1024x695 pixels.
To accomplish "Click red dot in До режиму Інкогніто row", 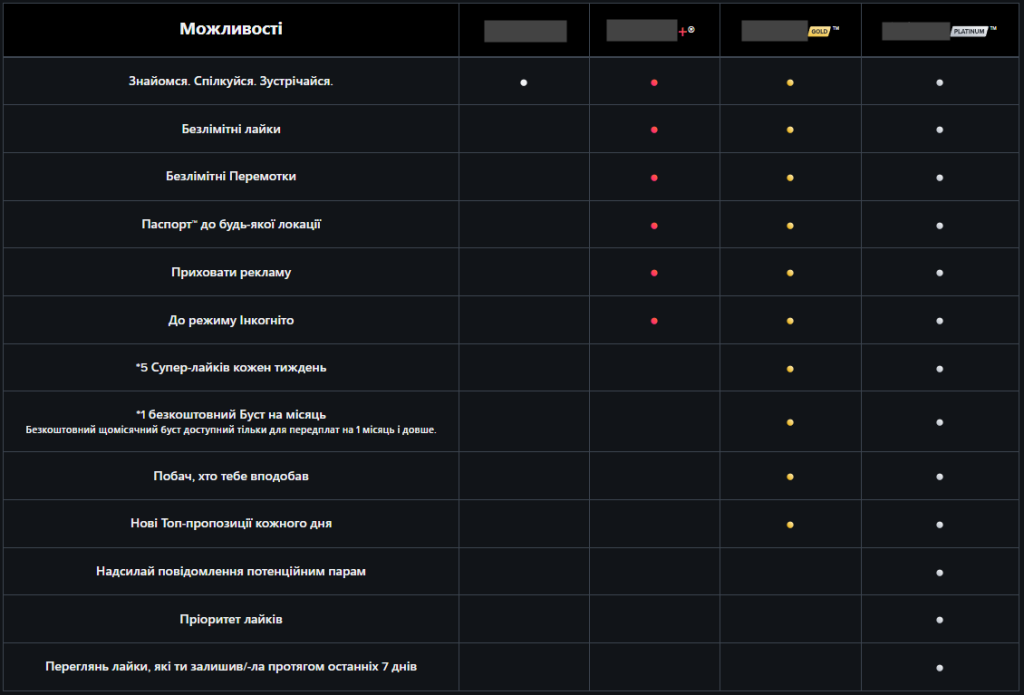I will (x=654, y=321).
